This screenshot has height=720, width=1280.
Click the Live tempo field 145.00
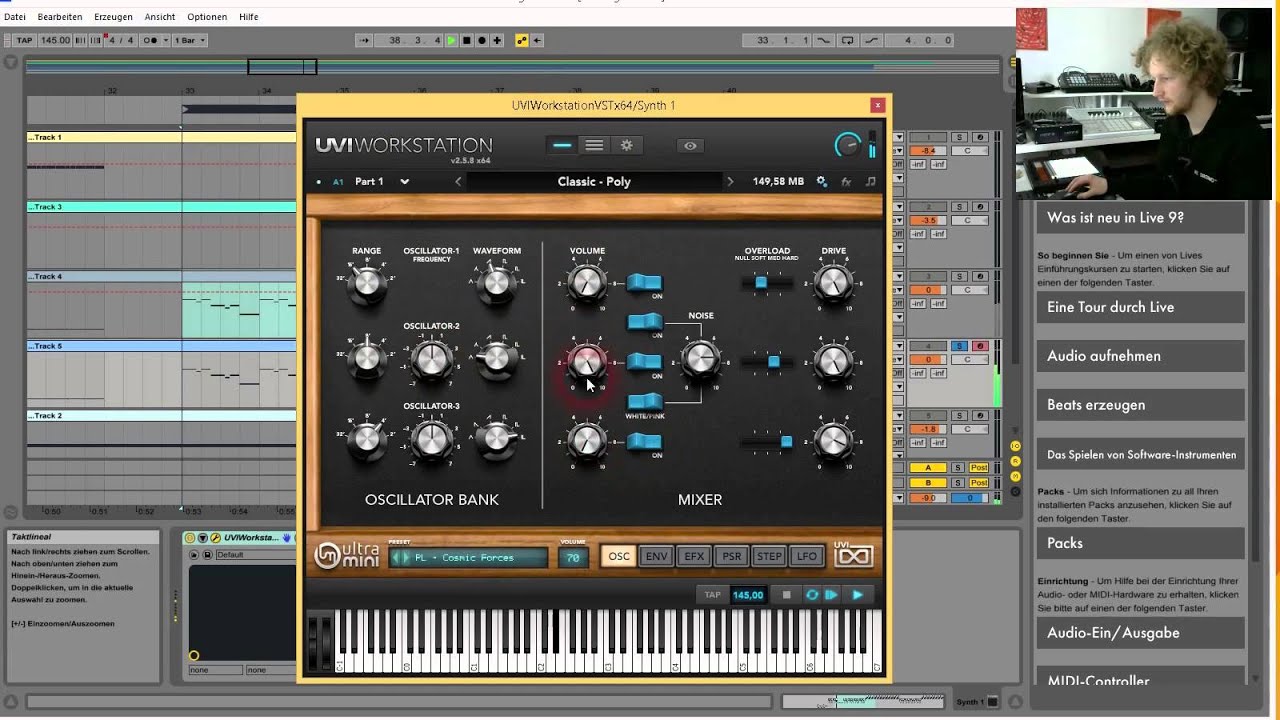tap(55, 40)
